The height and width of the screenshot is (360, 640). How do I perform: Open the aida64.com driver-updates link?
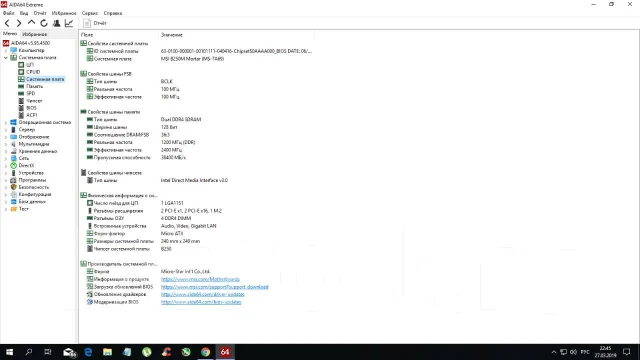[202, 294]
